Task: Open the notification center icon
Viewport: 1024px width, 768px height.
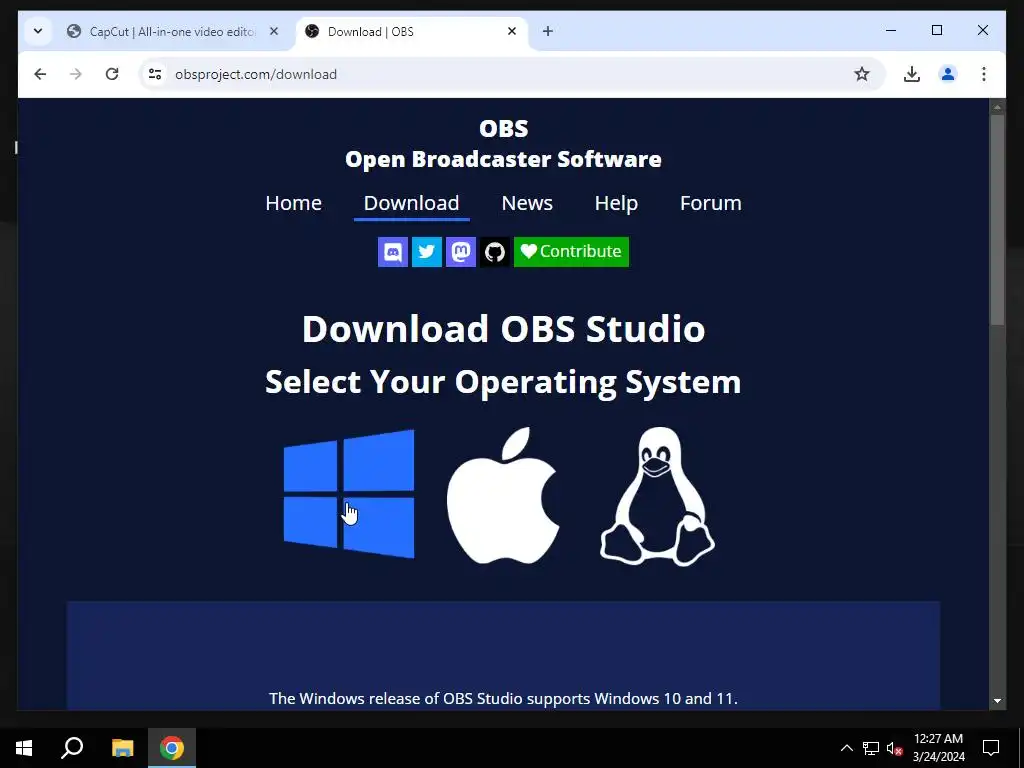Action: click(x=991, y=748)
